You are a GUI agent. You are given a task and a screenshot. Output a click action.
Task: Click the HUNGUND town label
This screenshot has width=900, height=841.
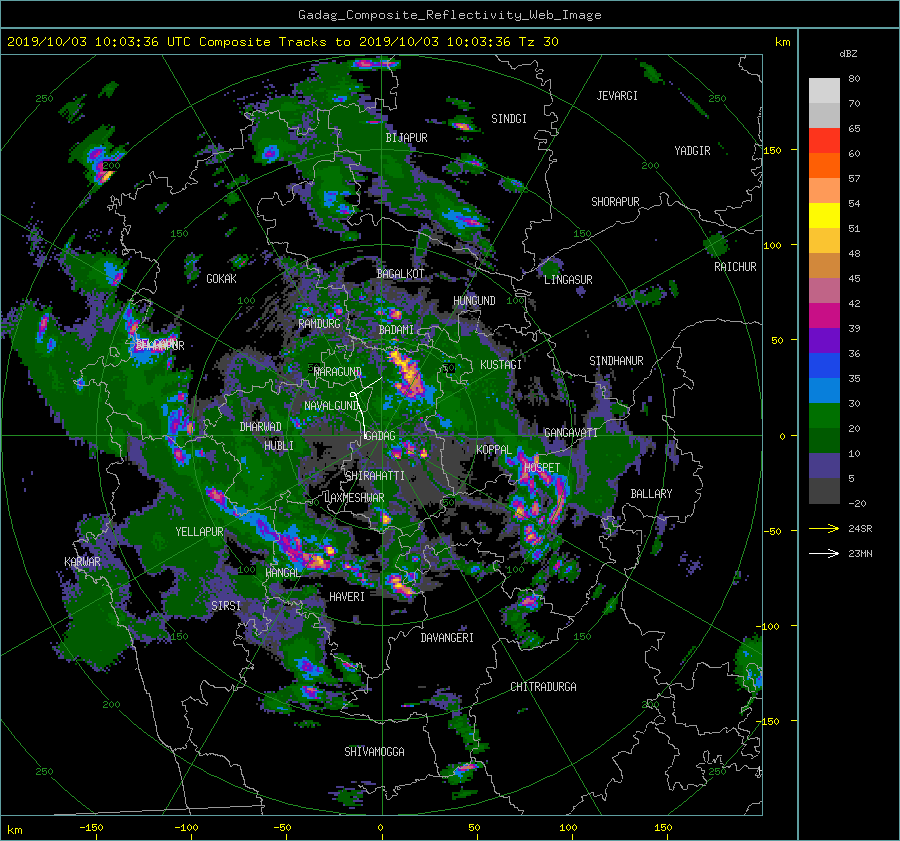coord(474,301)
